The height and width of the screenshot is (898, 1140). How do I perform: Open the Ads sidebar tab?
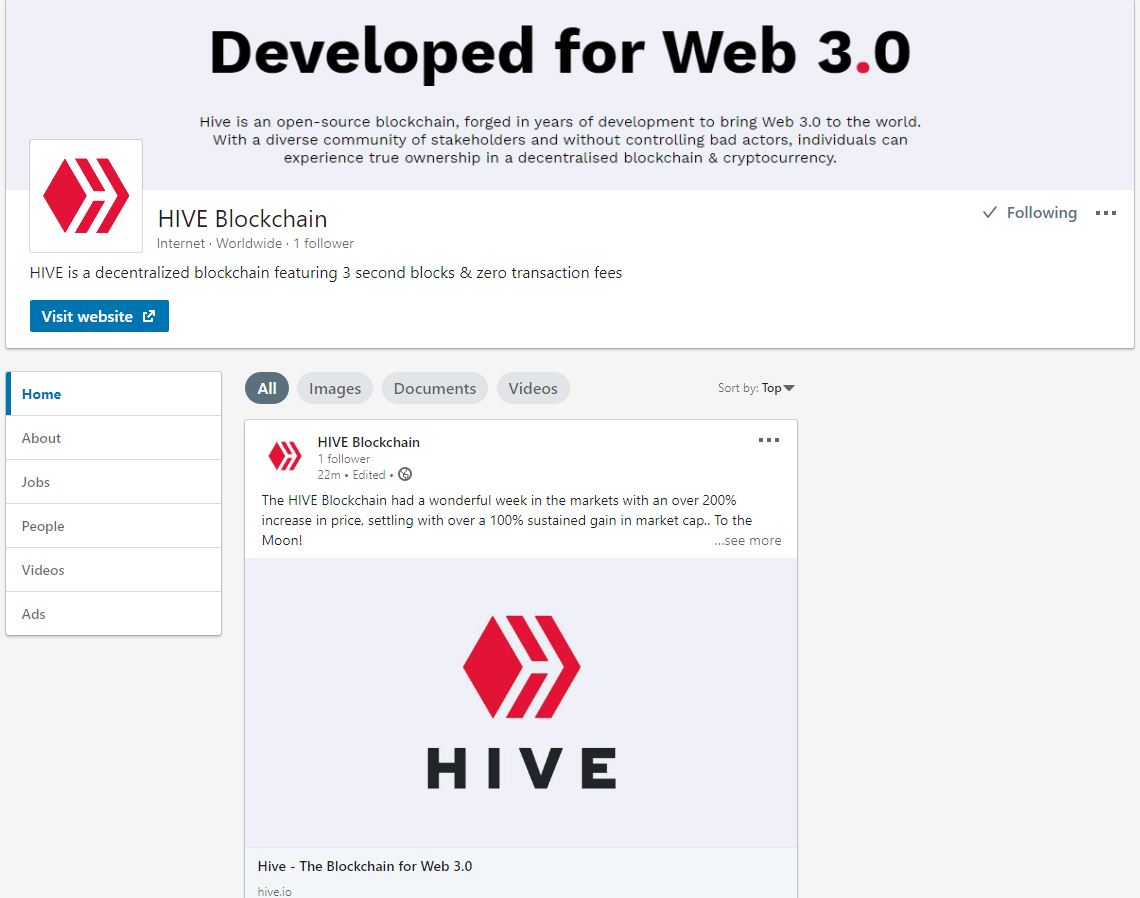(x=113, y=614)
